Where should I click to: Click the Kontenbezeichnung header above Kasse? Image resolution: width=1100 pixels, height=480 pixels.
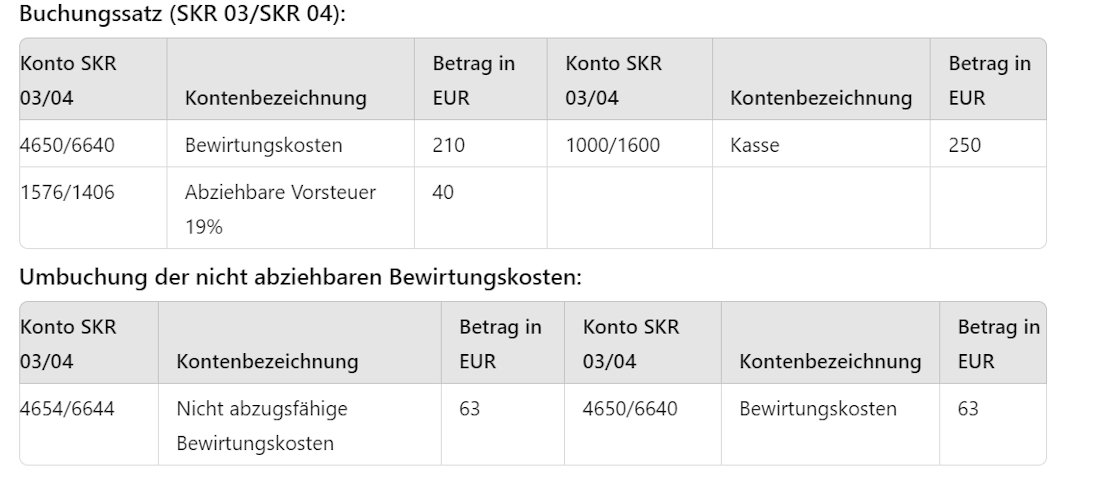click(821, 98)
